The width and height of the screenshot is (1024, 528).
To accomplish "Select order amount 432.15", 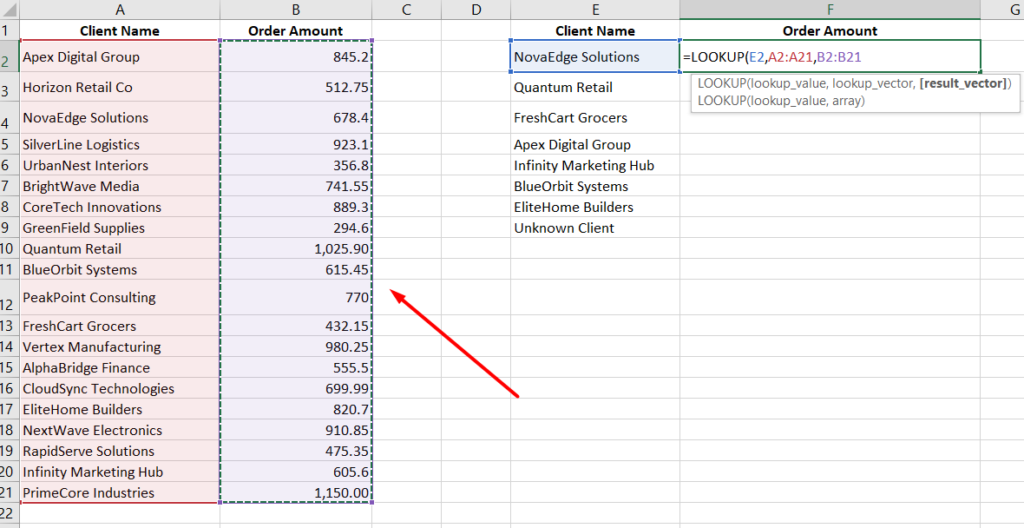I will 296,326.
